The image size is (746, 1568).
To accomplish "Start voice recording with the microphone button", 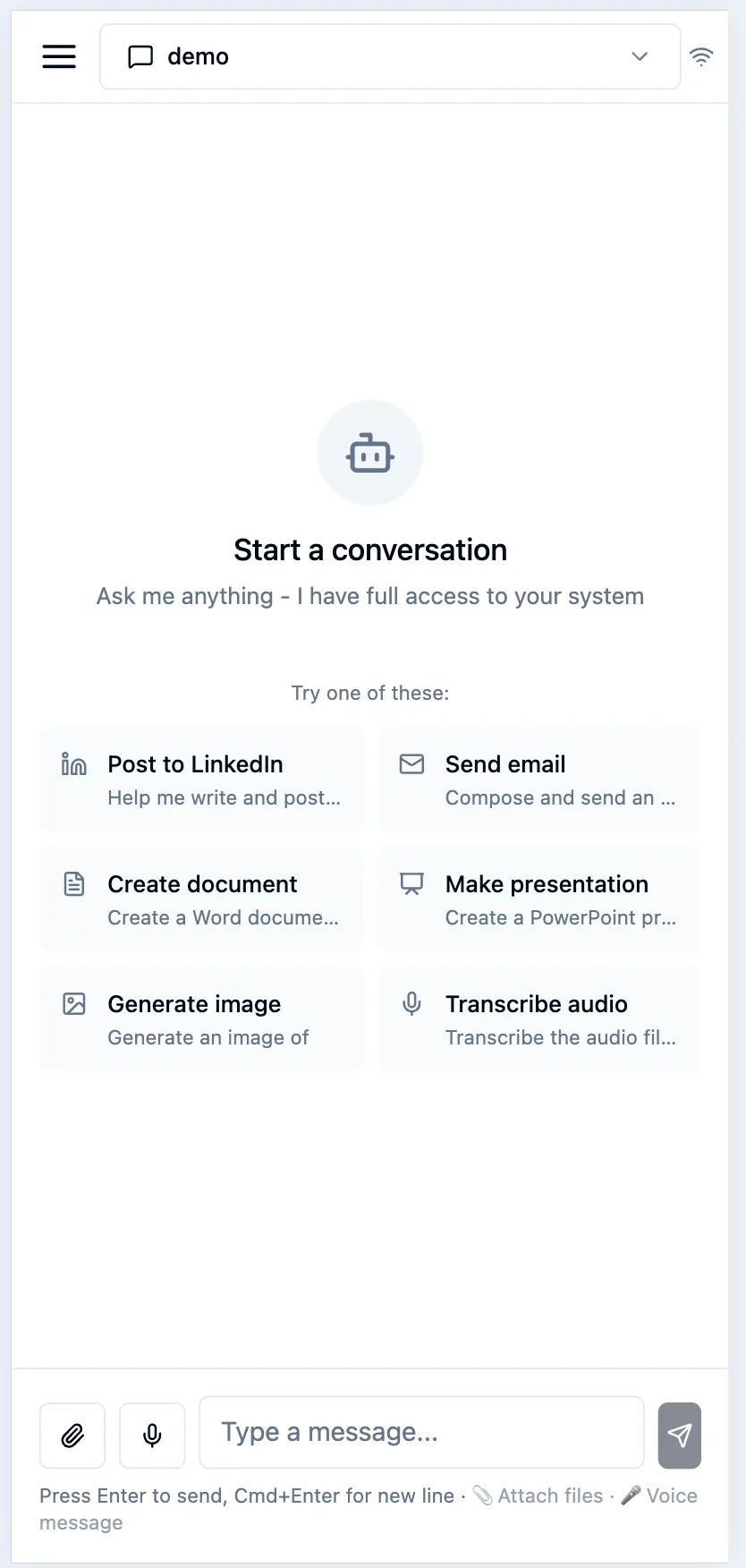I will pyautogui.click(x=152, y=1436).
